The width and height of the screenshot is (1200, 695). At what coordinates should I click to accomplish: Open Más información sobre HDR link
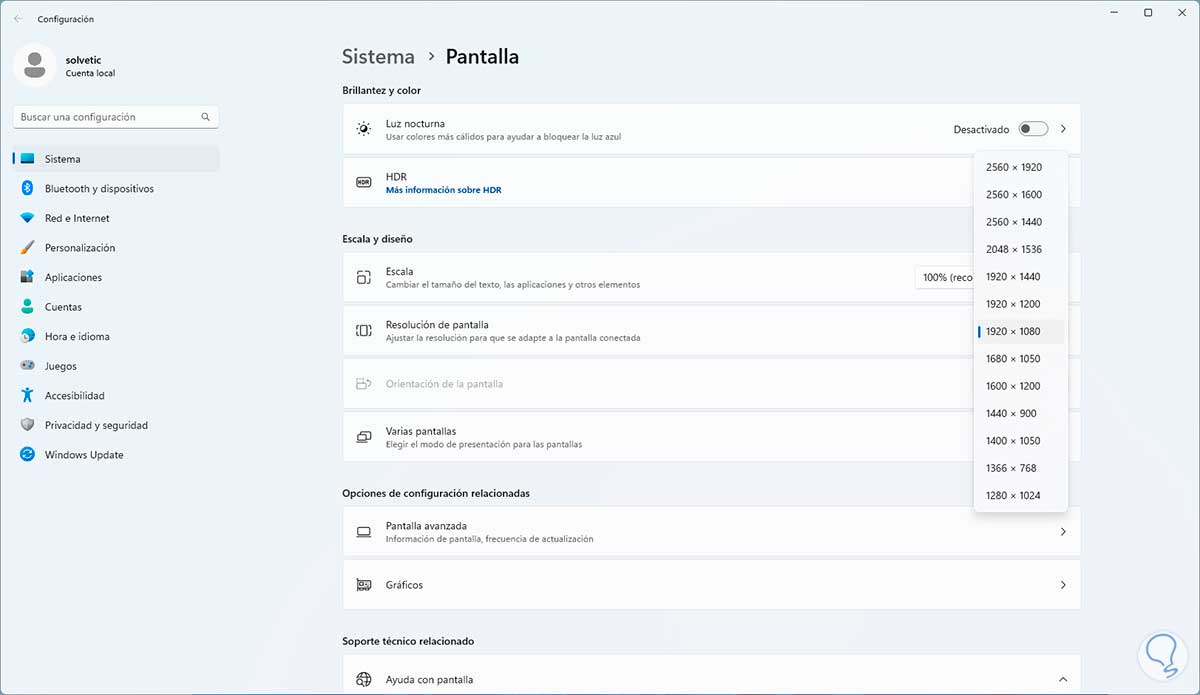(443, 190)
